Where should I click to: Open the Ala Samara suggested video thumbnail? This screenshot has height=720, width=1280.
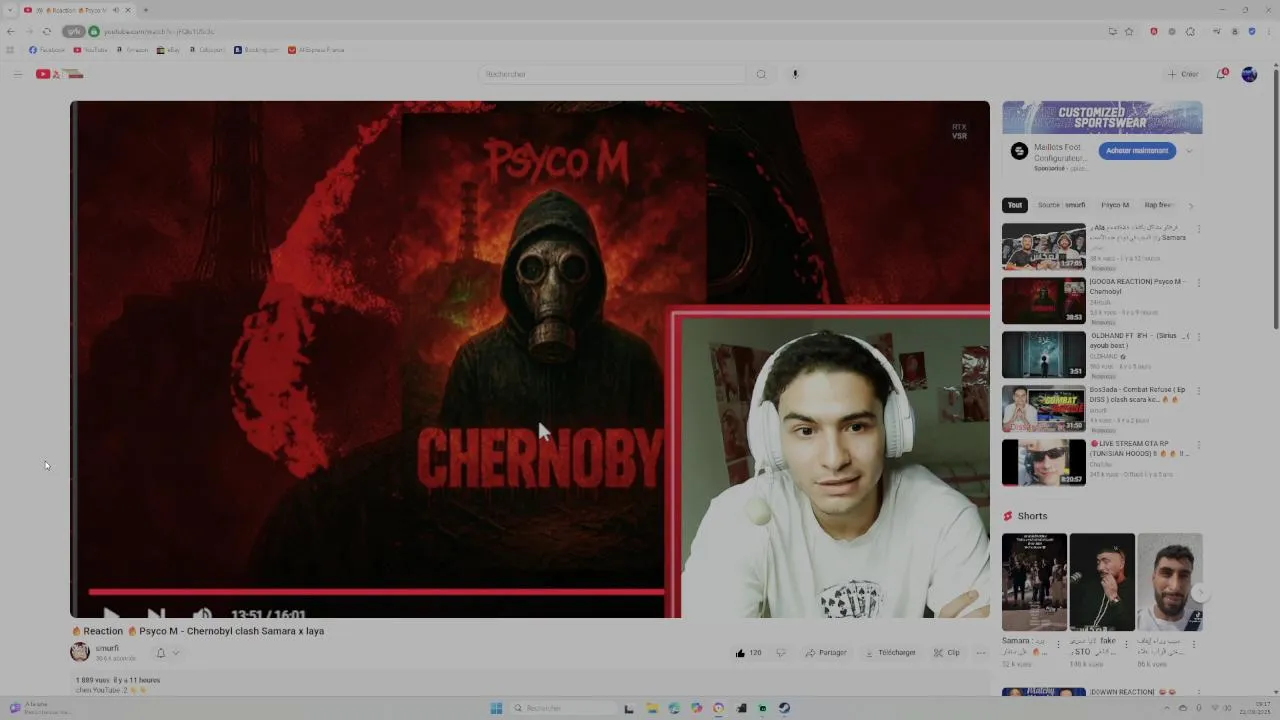(x=1044, y=247)
